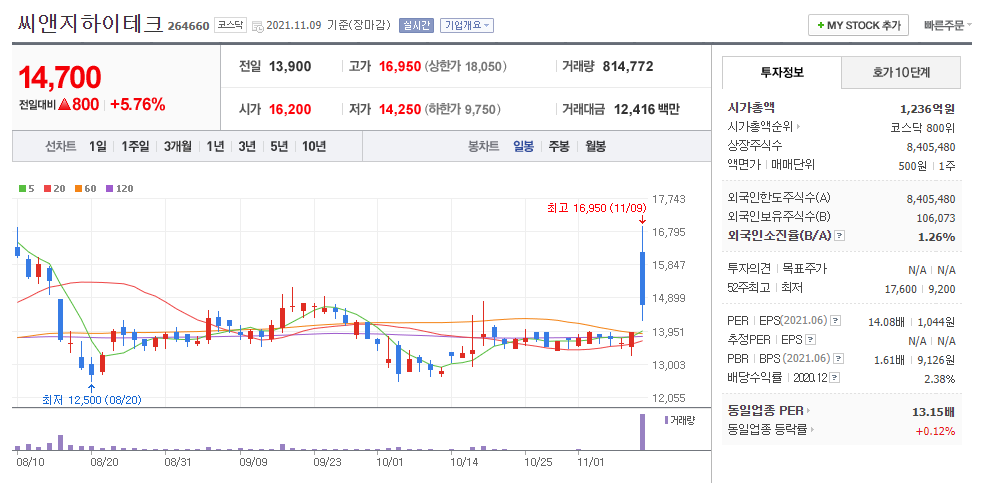
Task: Click the 실시간 badge button
Action: [x=416, y=25]
